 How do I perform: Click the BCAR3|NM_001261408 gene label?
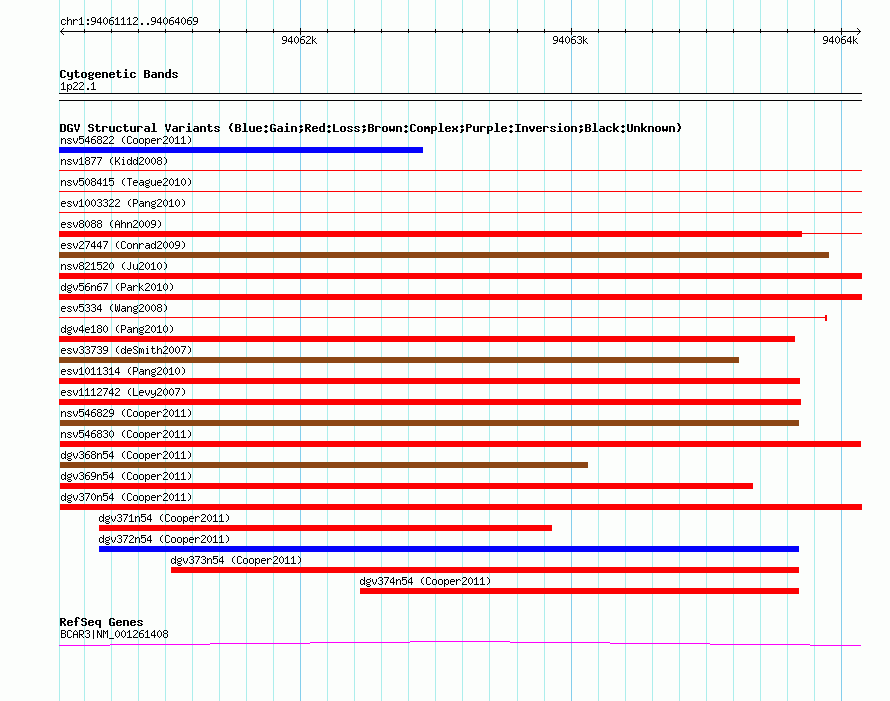(114, 634)
